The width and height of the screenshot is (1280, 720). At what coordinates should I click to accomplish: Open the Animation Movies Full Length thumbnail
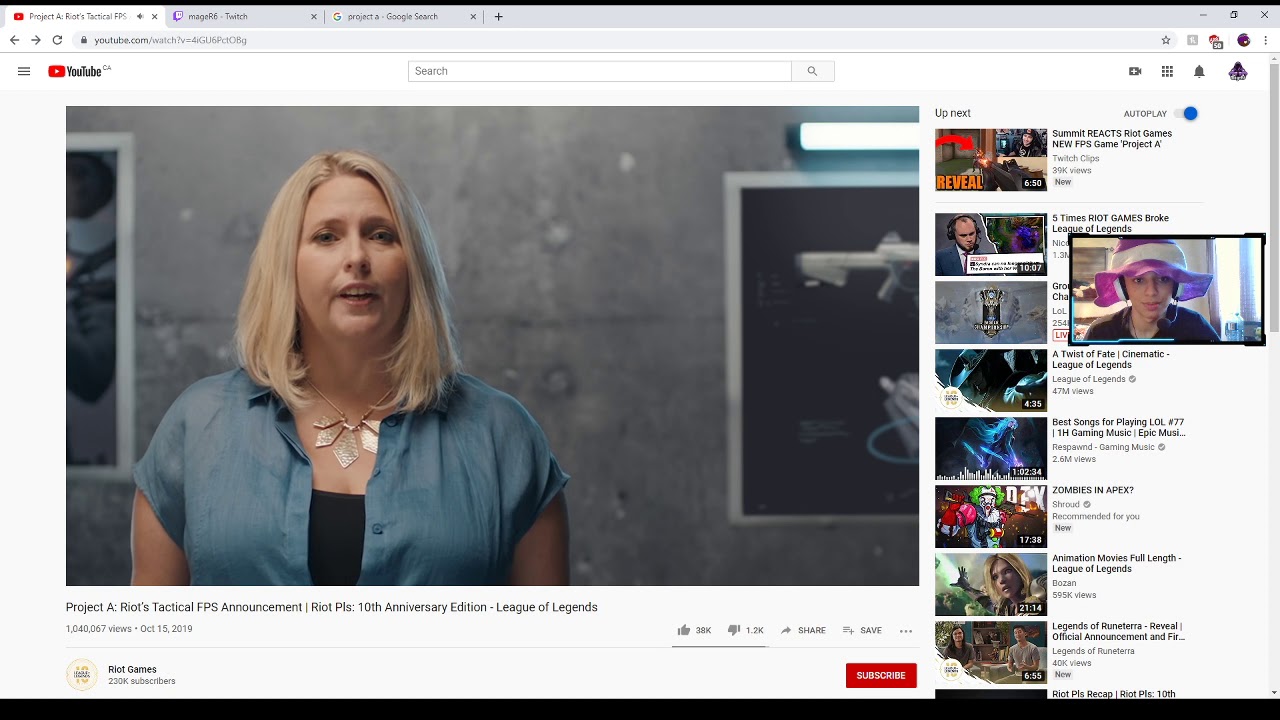tap(991, 584)
